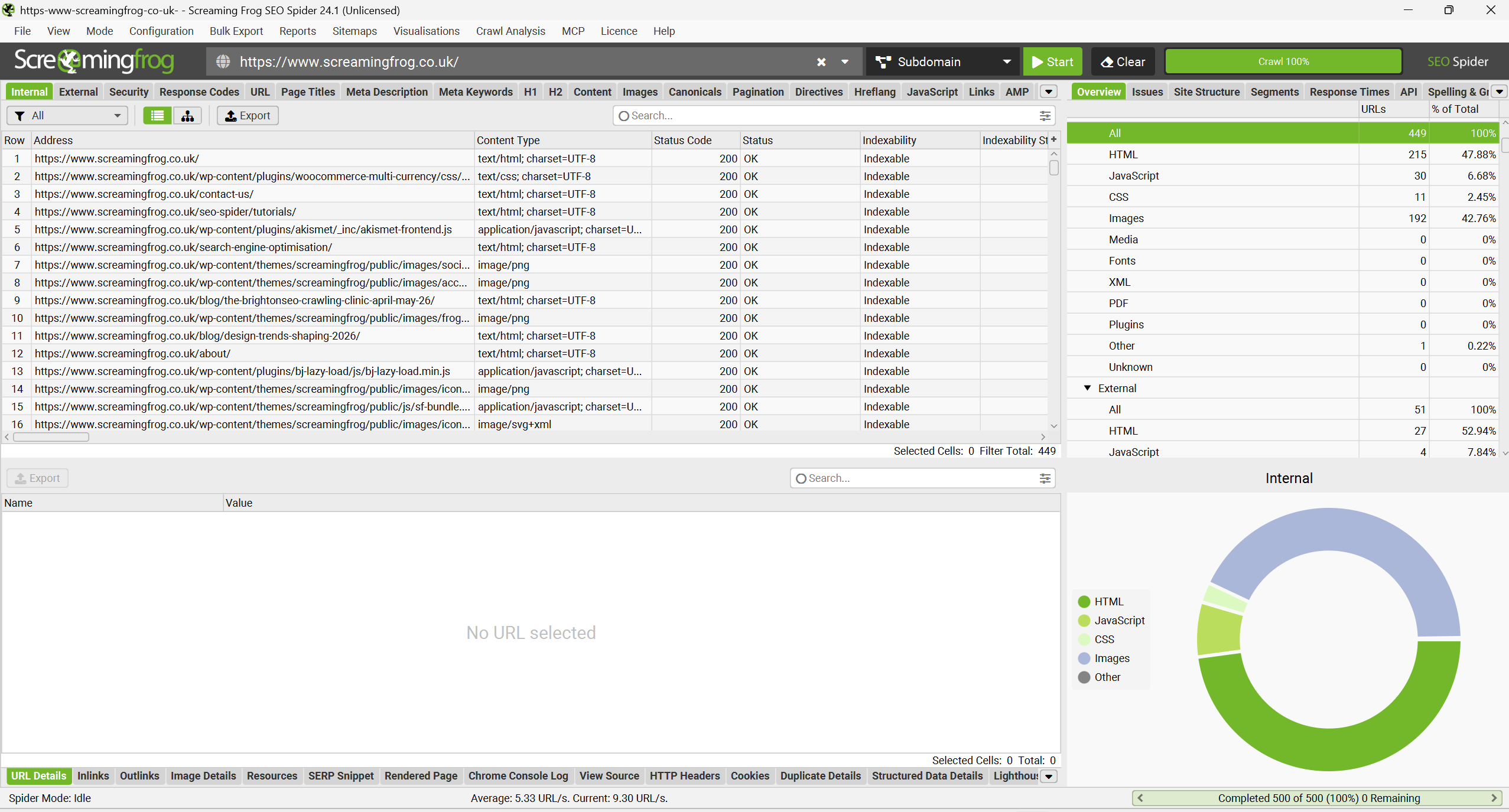Click the lower Export button
The image size is (1509, 812).
tap(38, 478)
